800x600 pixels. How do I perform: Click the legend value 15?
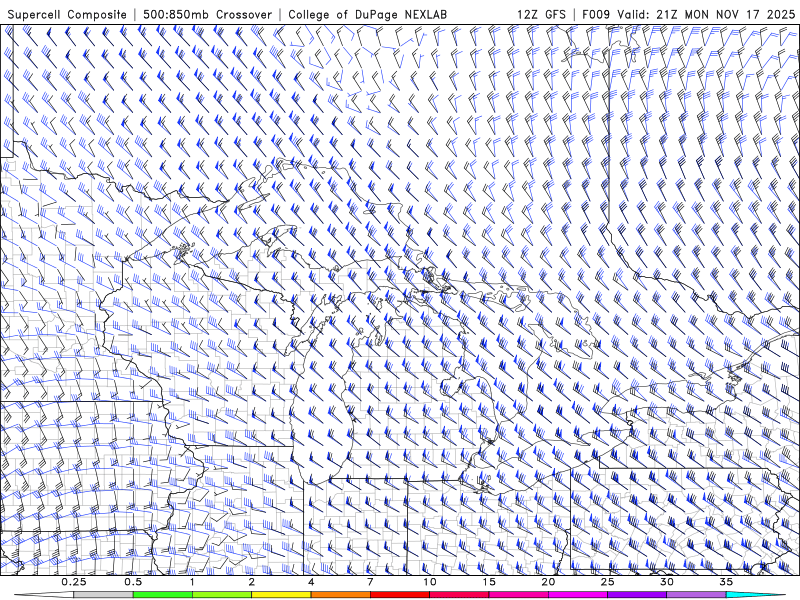click(x=489, y=582)
